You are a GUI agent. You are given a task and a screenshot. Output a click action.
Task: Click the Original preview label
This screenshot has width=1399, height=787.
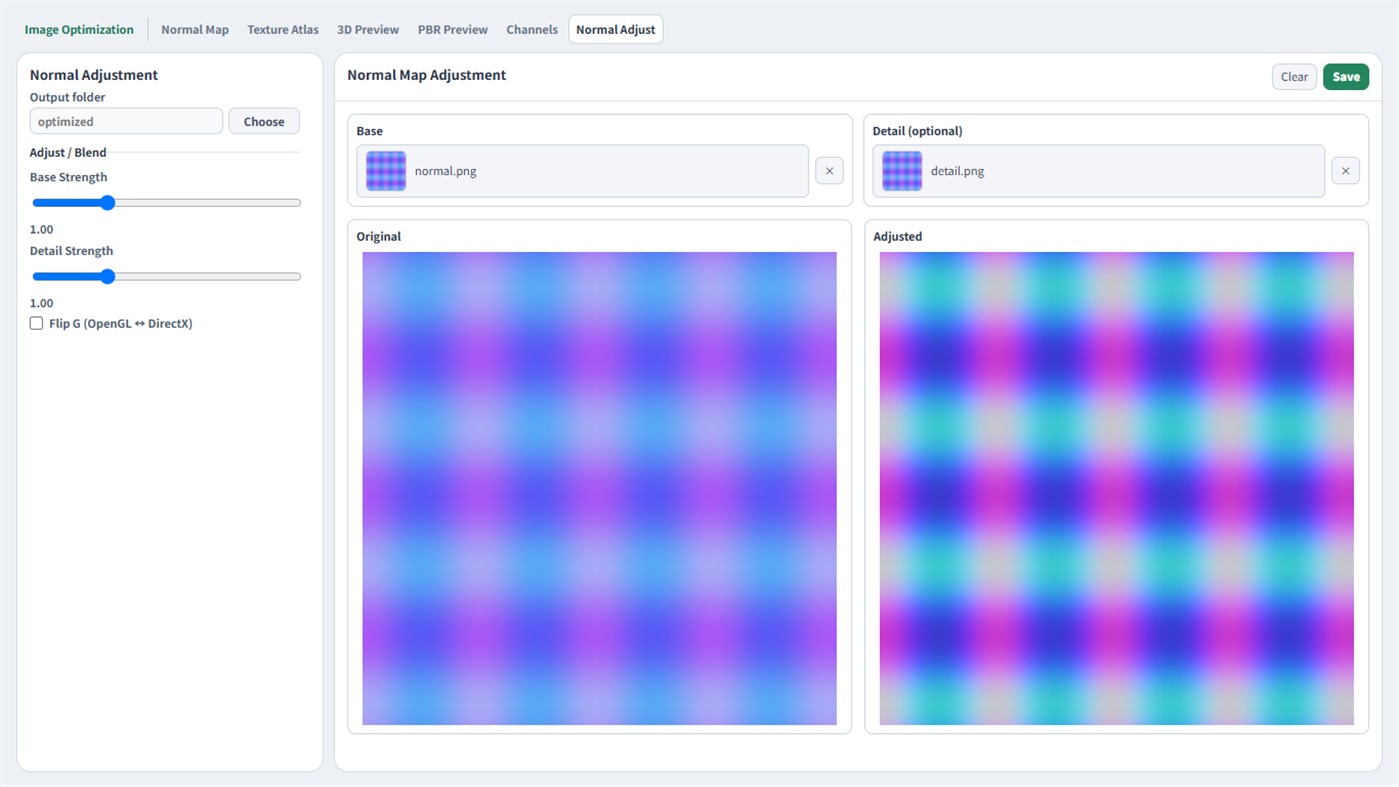[x=379, y=237]
